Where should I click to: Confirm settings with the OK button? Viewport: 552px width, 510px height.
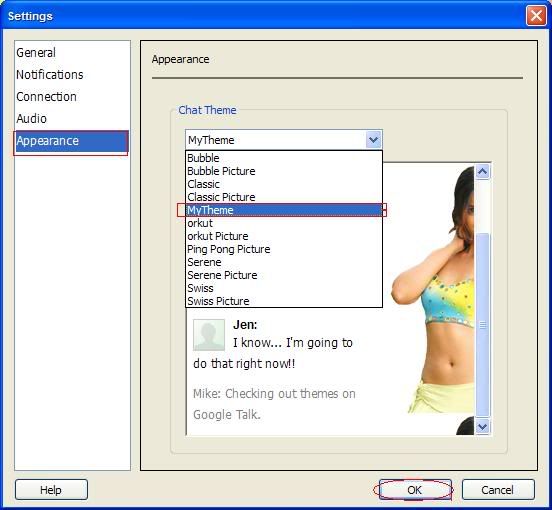click(415, 490)
